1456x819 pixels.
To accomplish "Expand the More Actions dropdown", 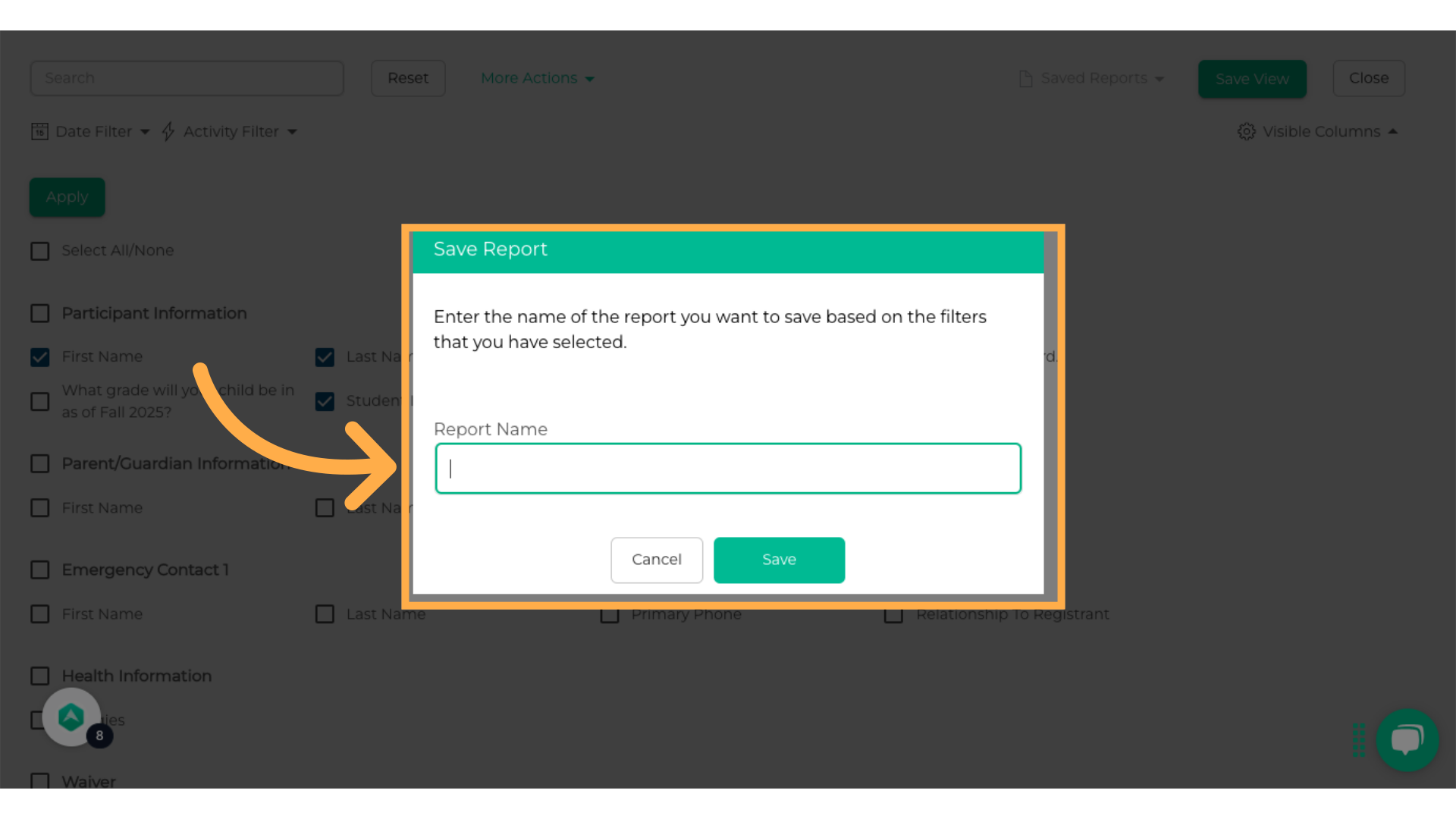I will 537,78.
